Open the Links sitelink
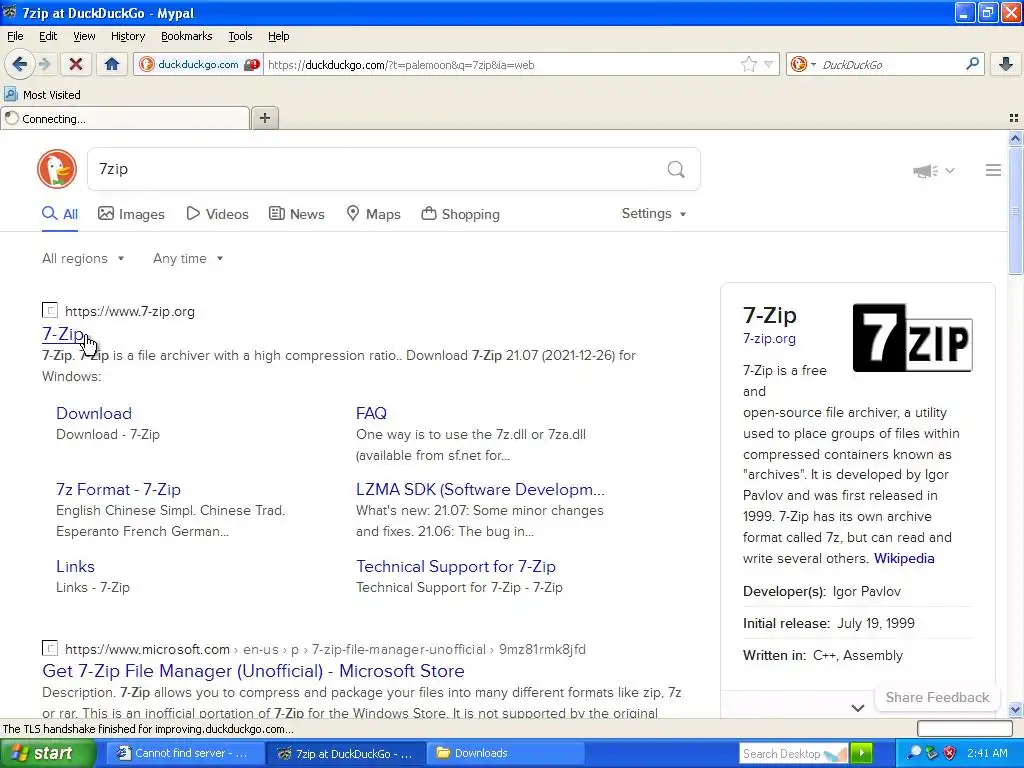Viewport: 1024px width, 768px height. pyautogui.click(x=75, y=567)
